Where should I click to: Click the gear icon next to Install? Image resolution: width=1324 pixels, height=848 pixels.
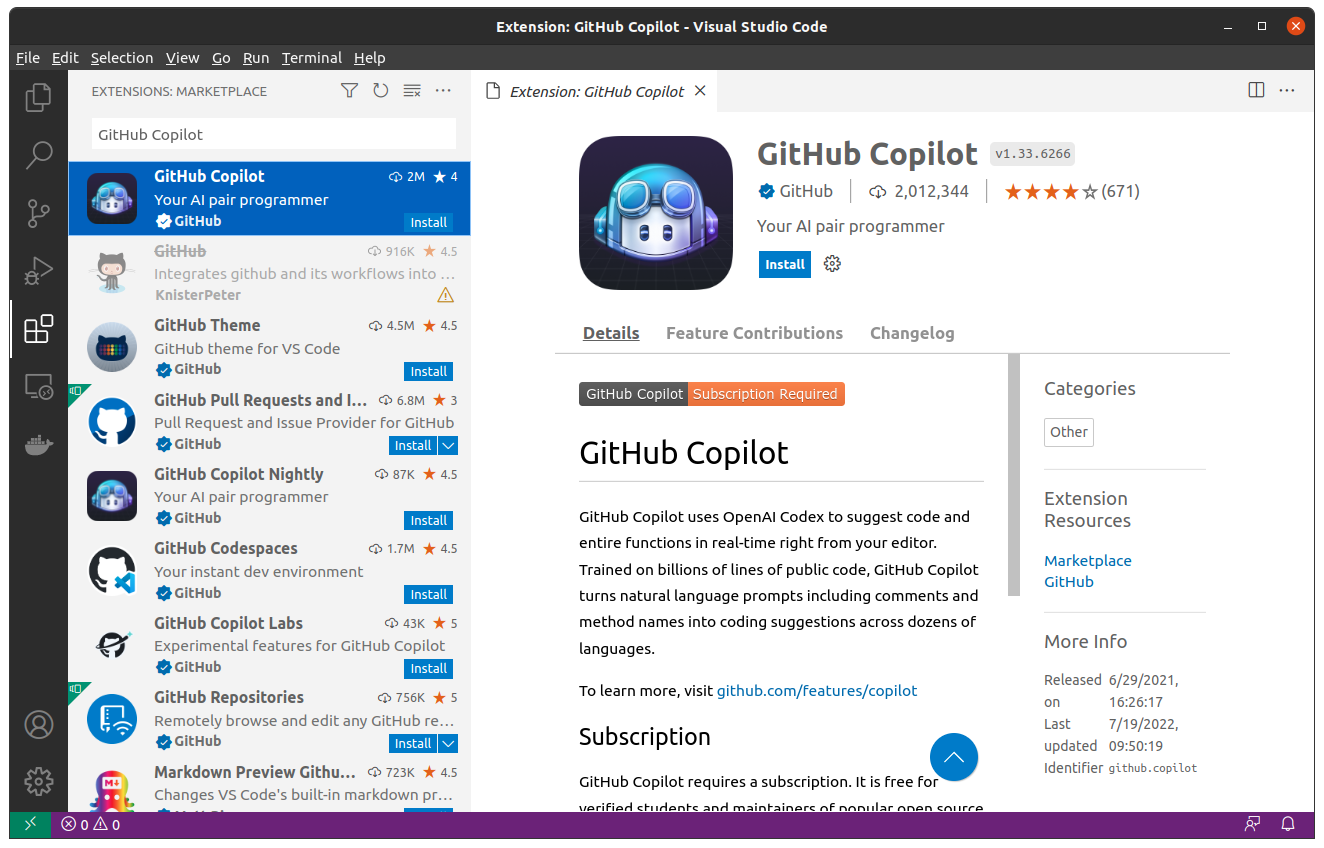pyautogui.click(x=831, y=263)
